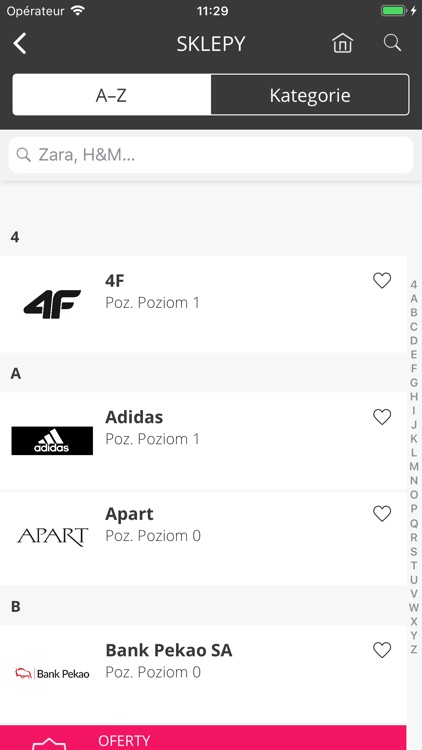Open the pink OFERTY banner

[x=203, y=738]
